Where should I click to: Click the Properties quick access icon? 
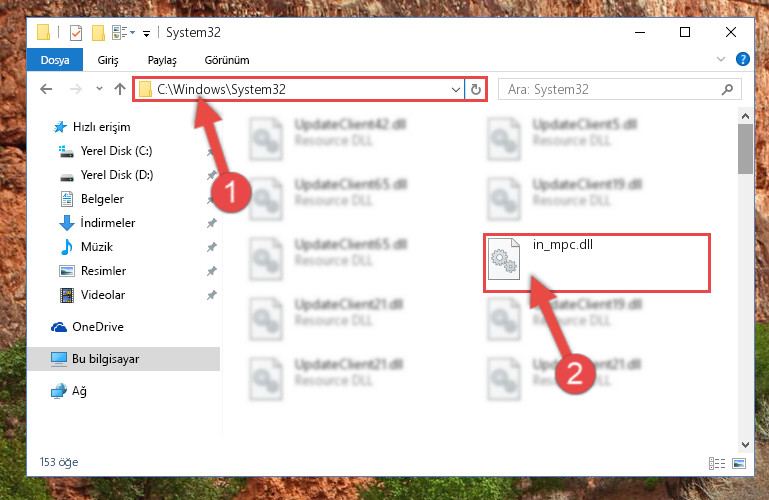point(76,33)
